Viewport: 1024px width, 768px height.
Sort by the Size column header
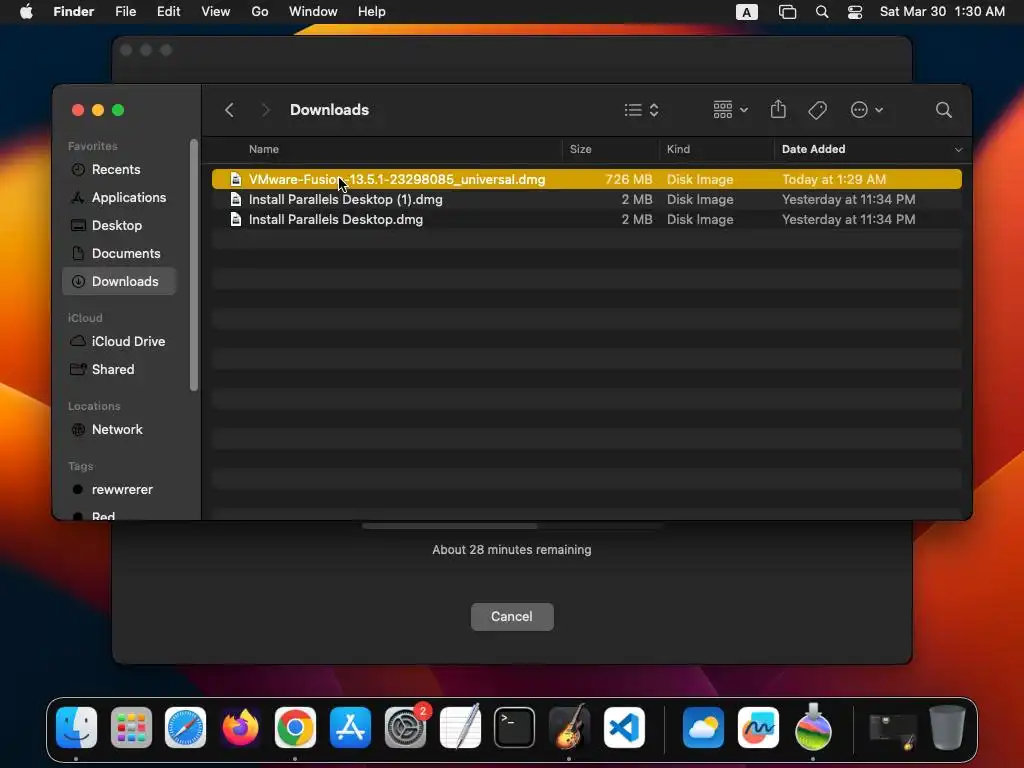click(580, 149)
